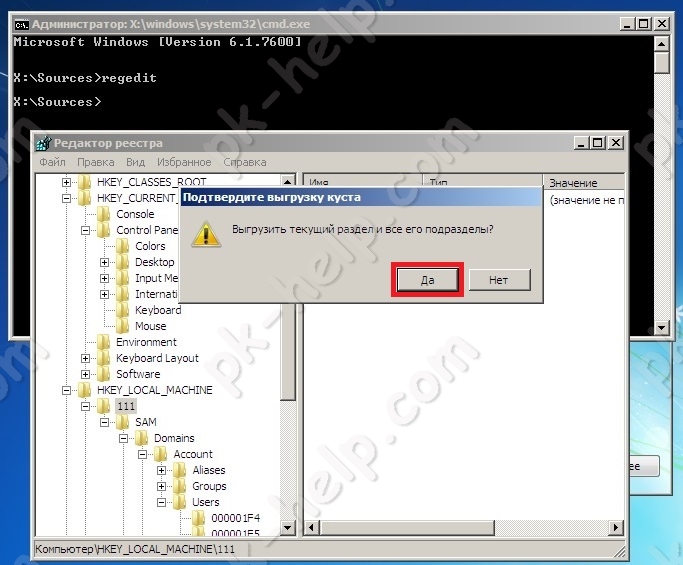683x565 pixels.
Task: Click cmd.exe title bar icon
Action: point(21,24)
